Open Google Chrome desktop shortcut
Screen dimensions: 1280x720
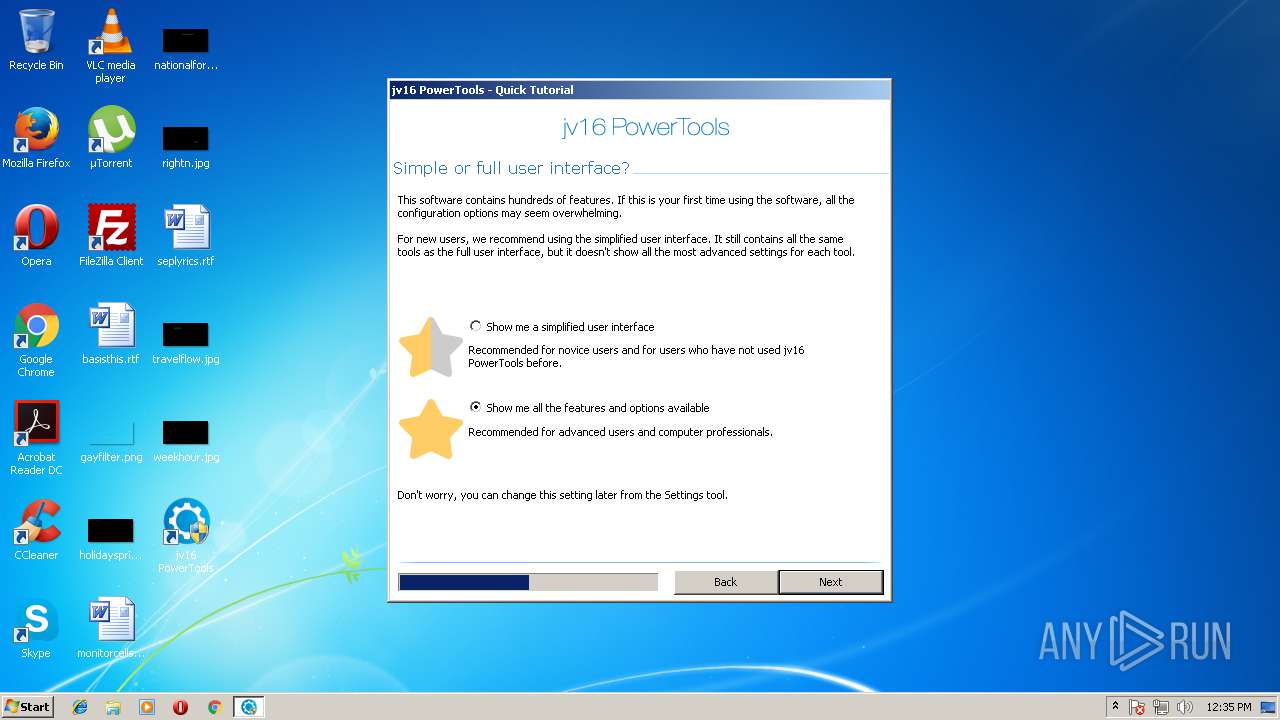pos(36,341)
